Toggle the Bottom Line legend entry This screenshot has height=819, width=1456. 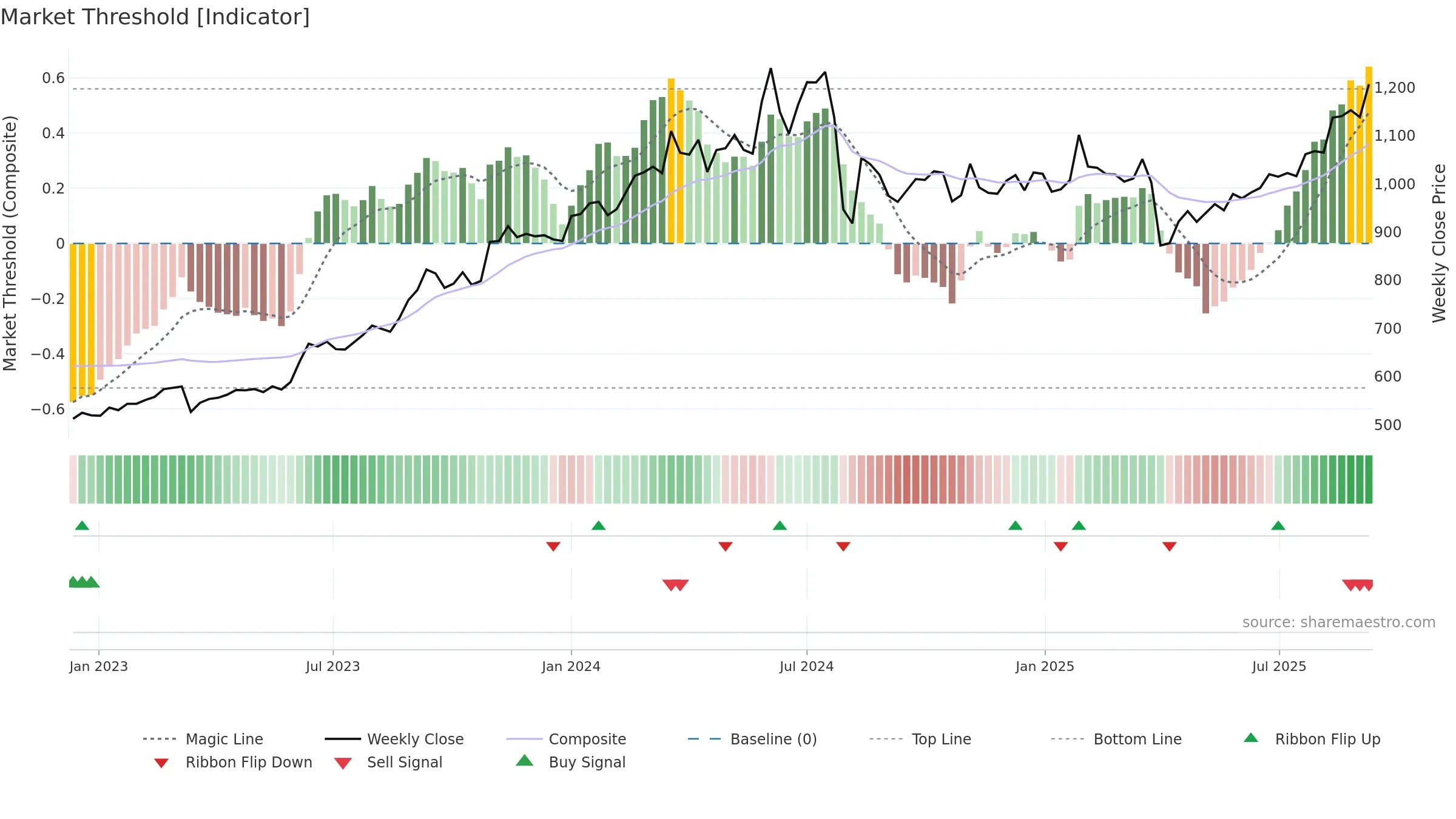1116,739
